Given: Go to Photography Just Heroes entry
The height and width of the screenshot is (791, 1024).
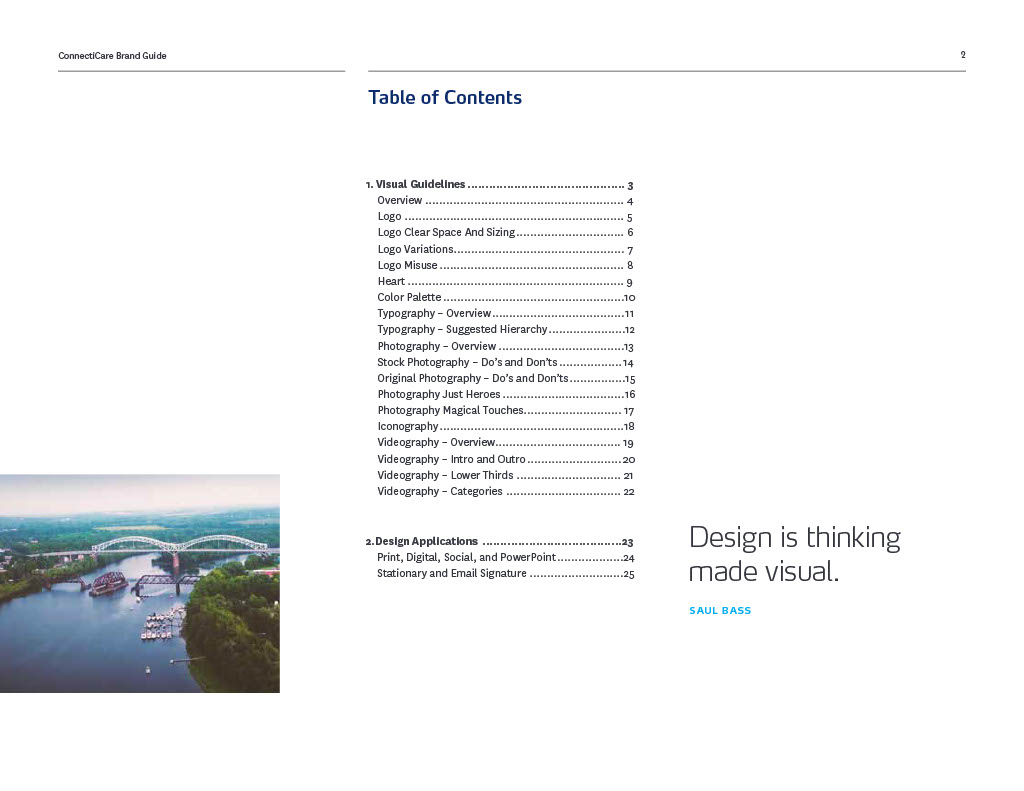Looking at the screenshot, I should tap(438, 395).
